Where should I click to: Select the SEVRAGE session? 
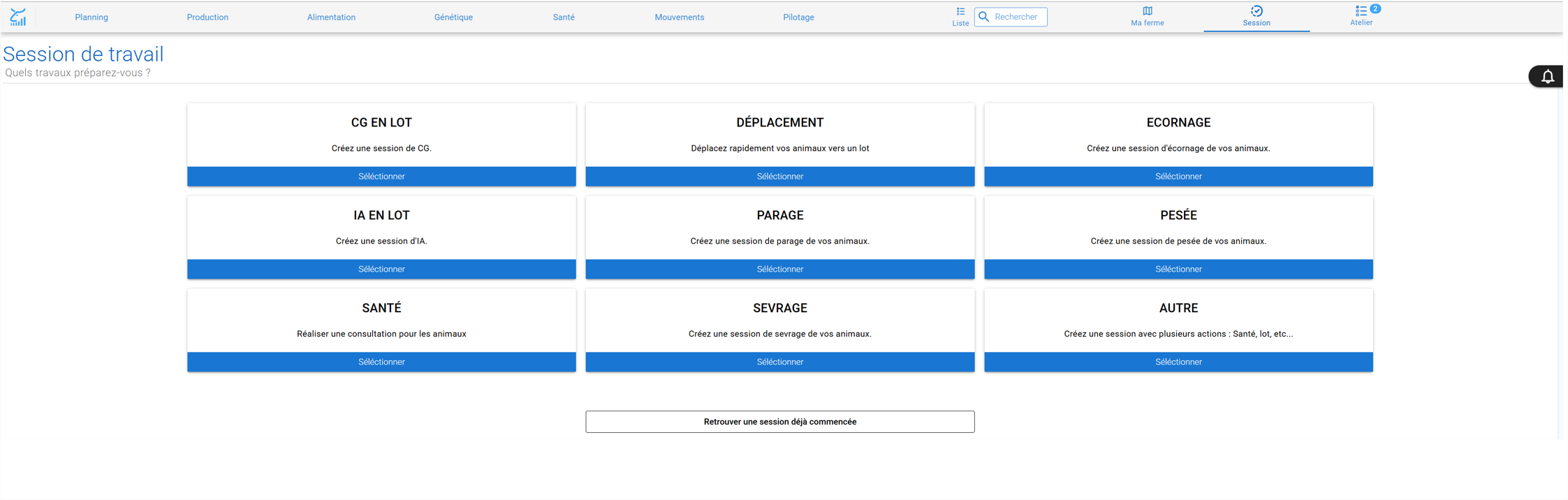tap(780, 362)
